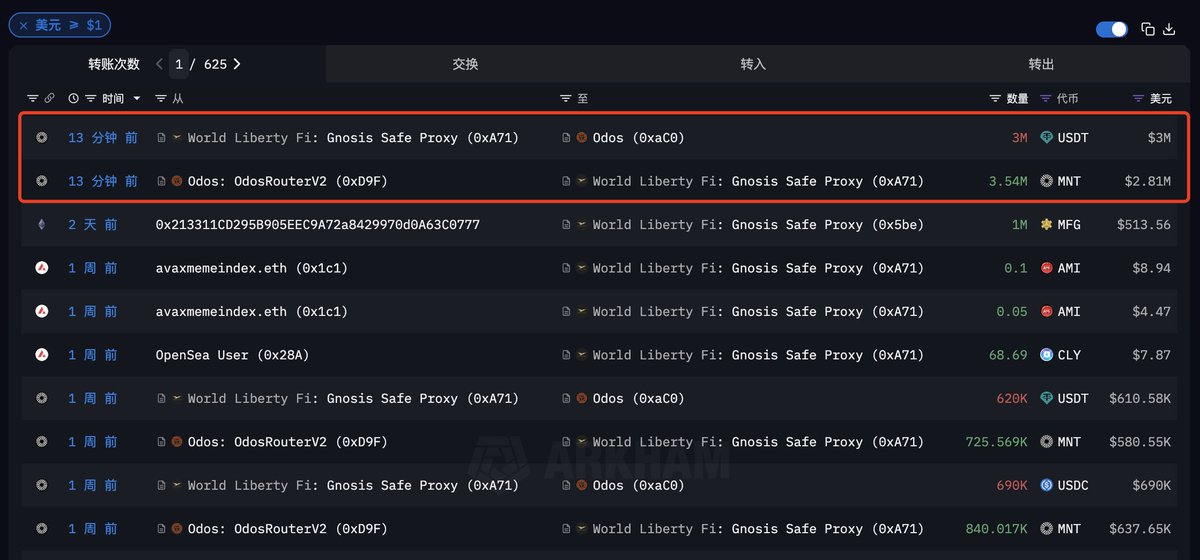Image resolution: width=1200 pixels, height=560 pixels.
Task: Open the link filter icon in the header row
Action: [33, 98]
